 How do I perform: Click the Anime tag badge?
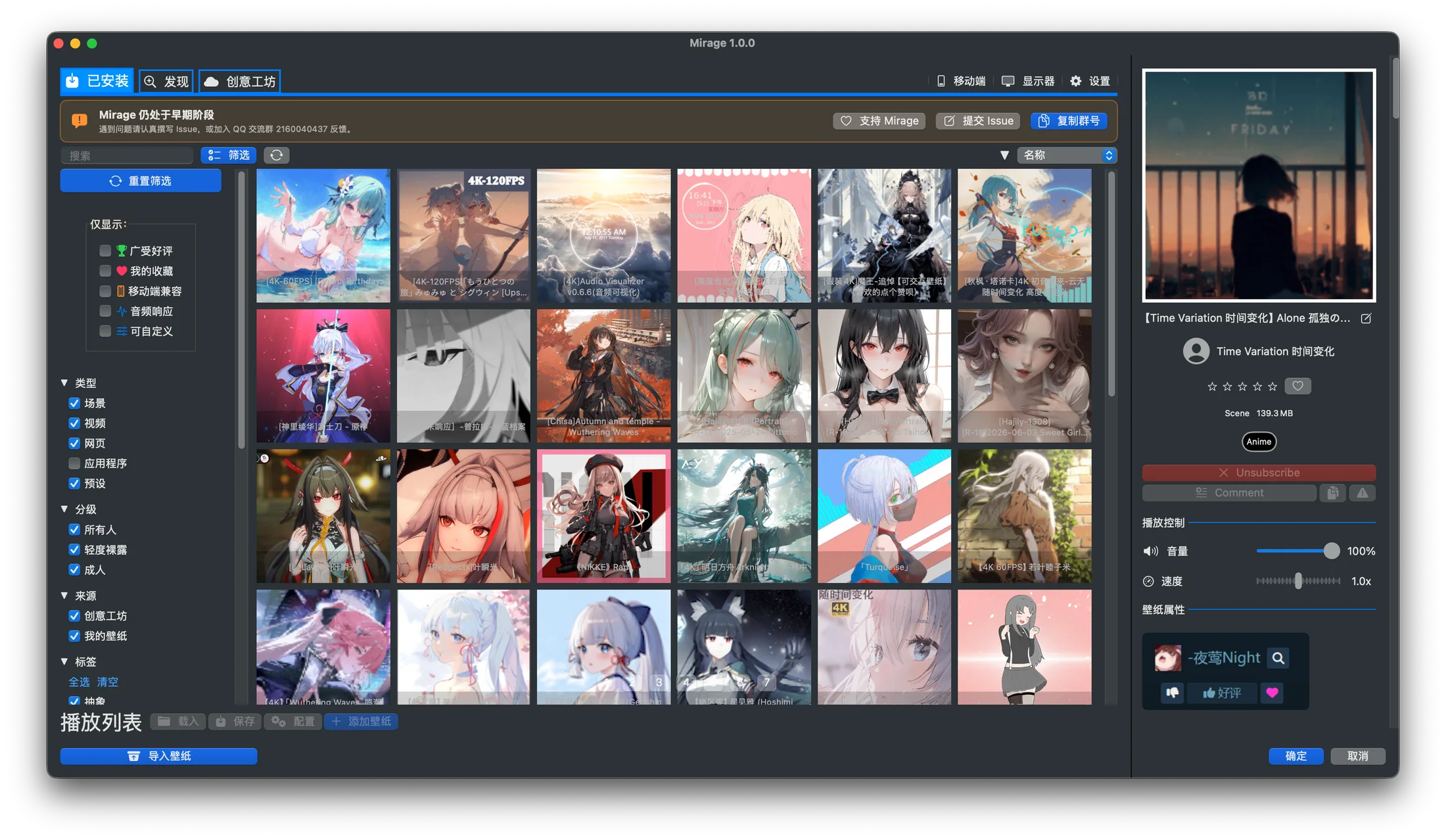point(1259,442)
